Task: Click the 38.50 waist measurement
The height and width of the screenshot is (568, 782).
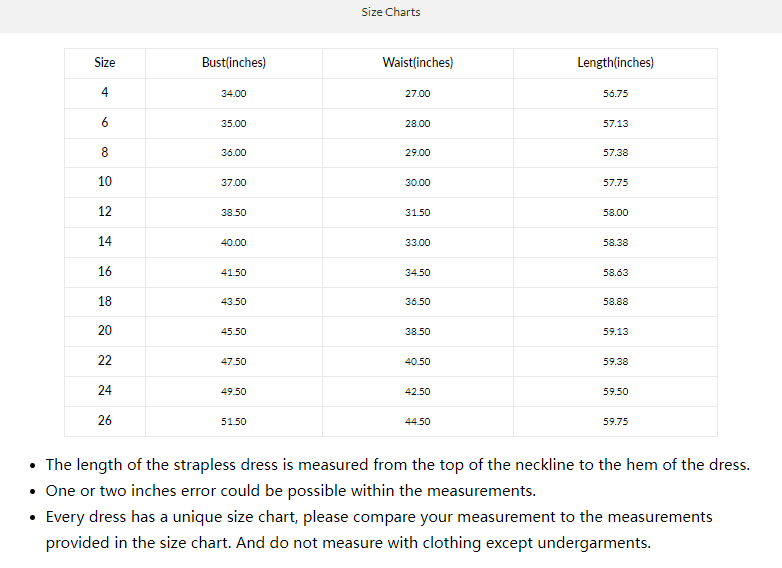Action: (418, 332)
